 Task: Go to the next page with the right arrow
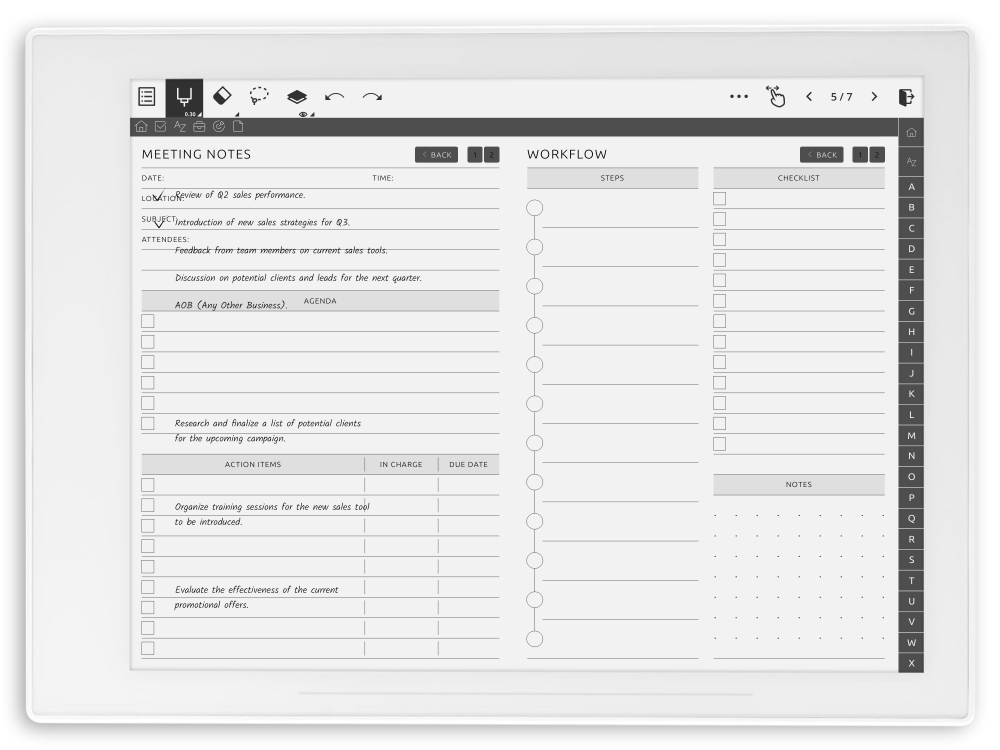coord(874,95)
